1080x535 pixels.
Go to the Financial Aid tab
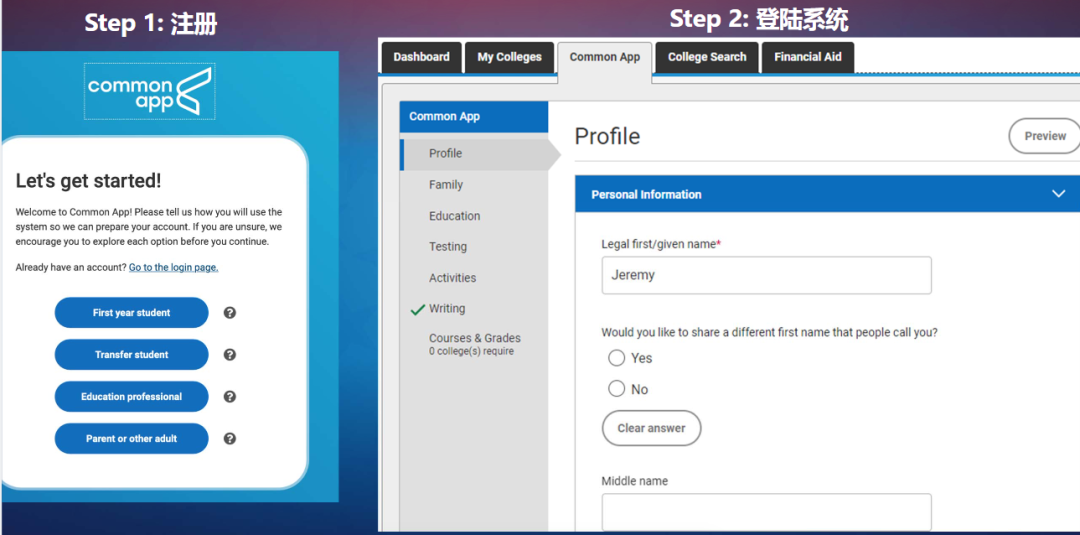pos(807,57)
